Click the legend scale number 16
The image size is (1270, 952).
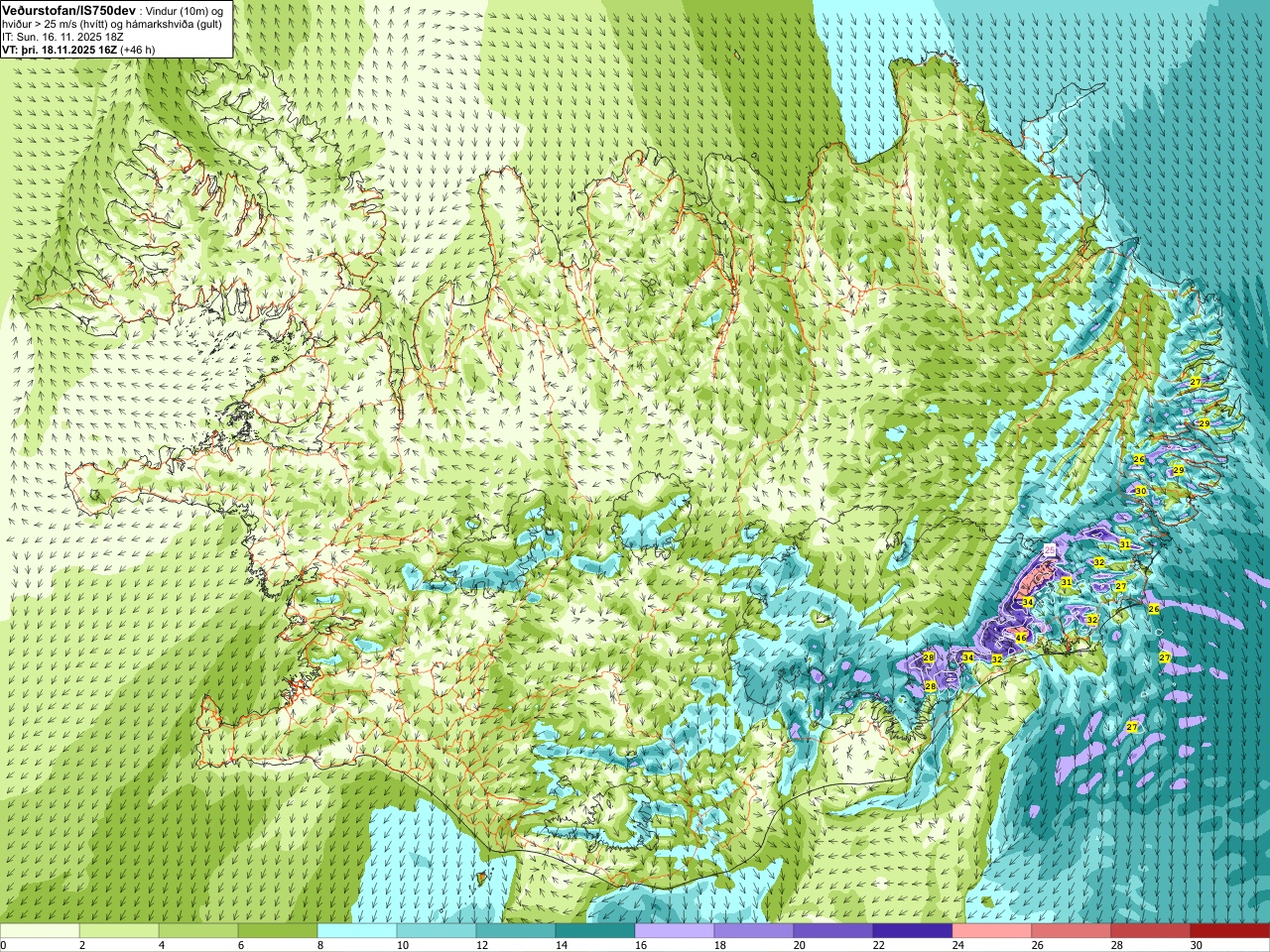pos(641,945)
